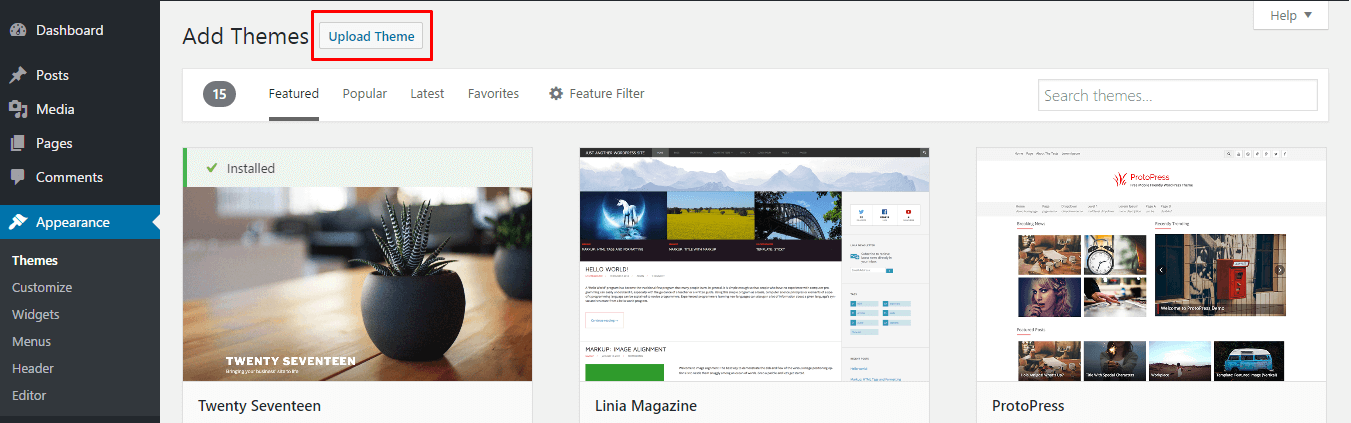Click the Upload Theme button
Viewport: 1351px width, 423px height.
click(371, 36)
